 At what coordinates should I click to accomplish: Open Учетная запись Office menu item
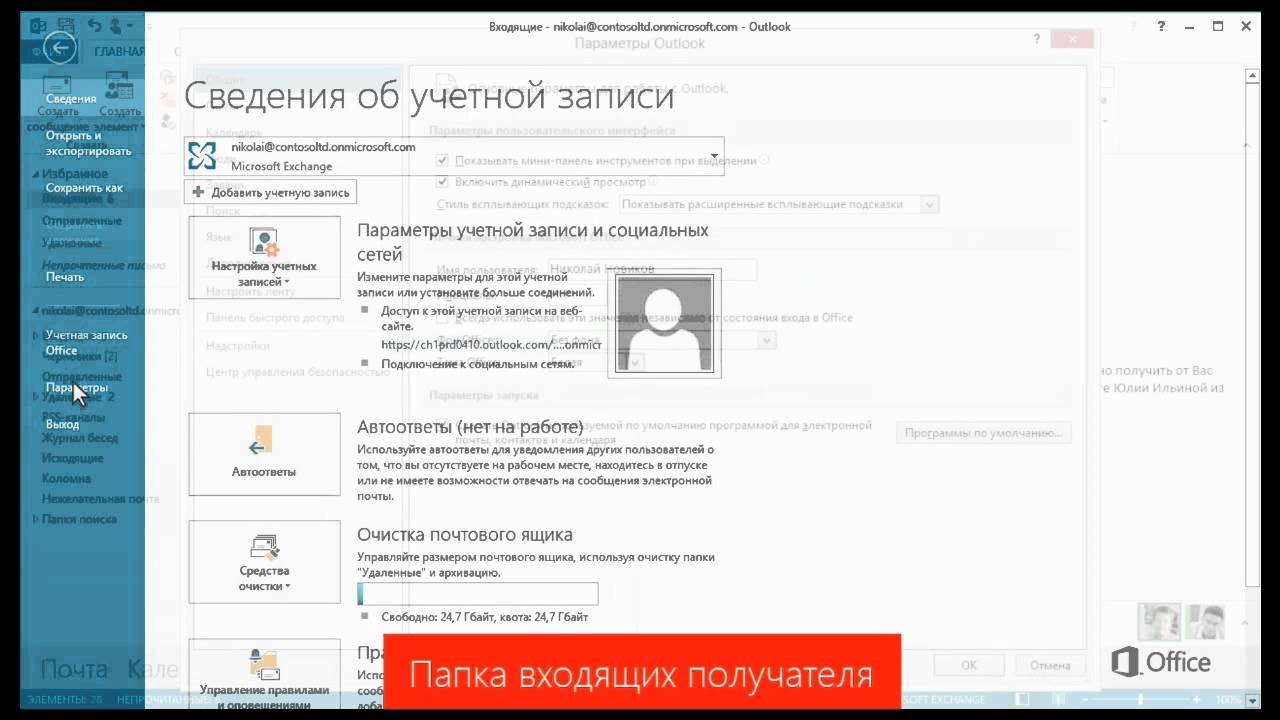tap(86, 342)
